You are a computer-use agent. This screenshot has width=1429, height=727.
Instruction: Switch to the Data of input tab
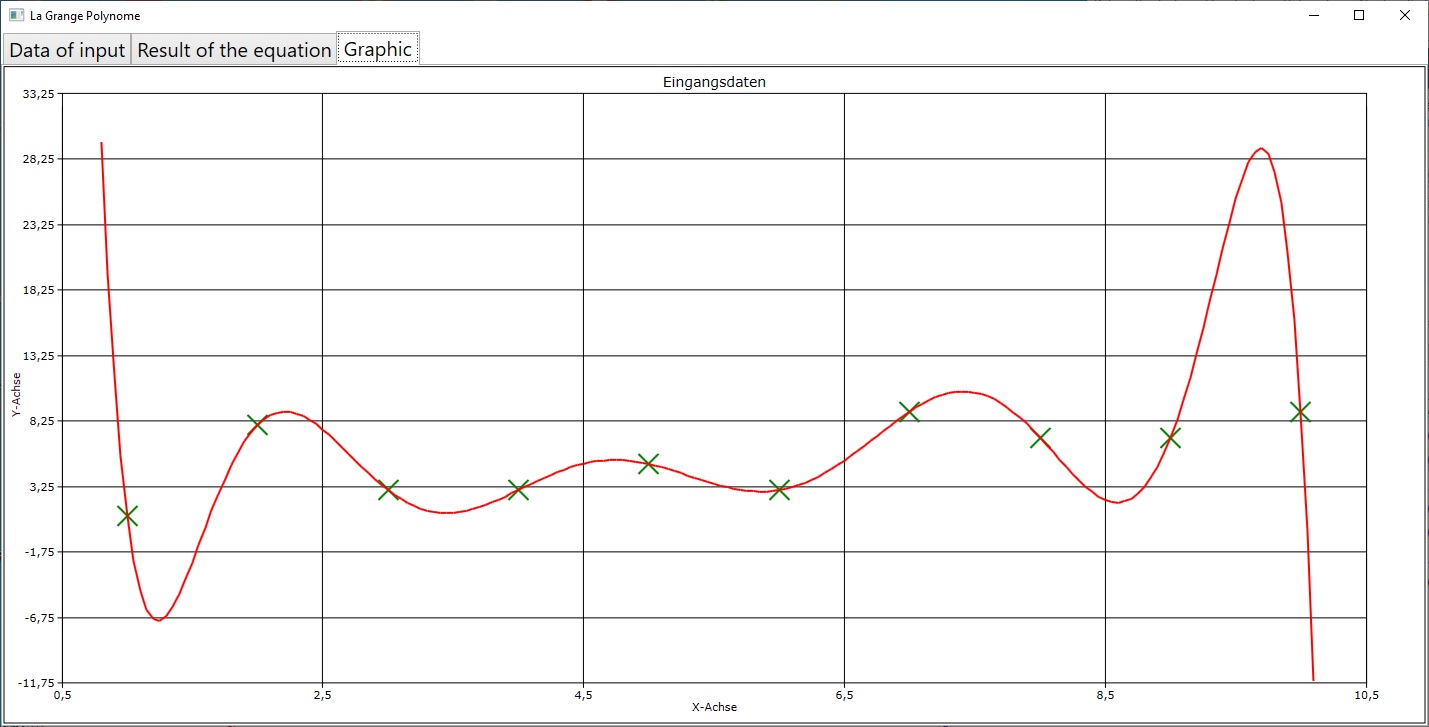(x=67, y=50)
